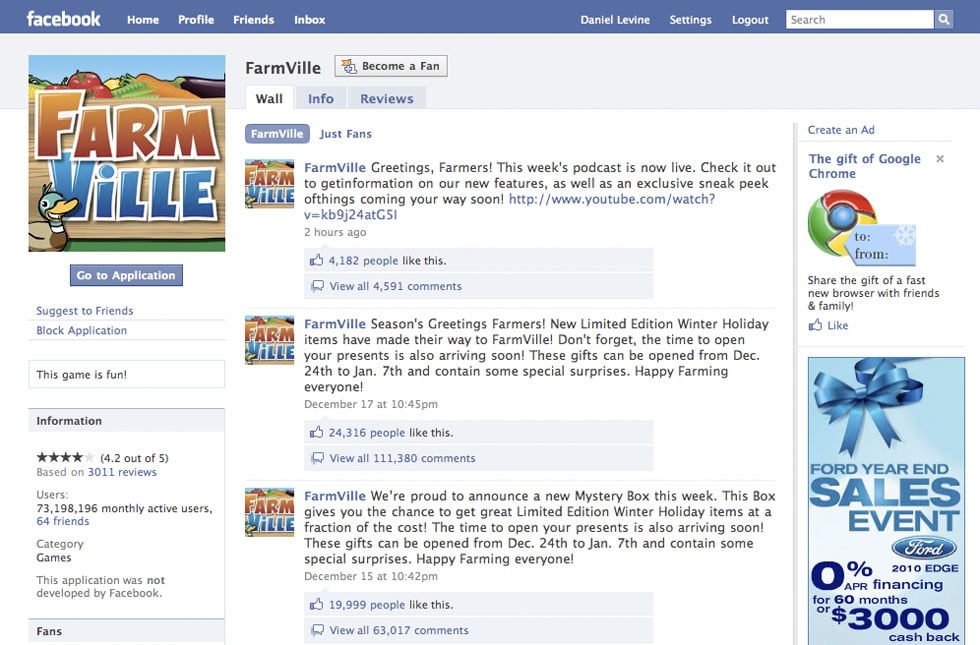The height and width of the screenshot is (645, 980).
Task: Click comment icon beside 4,591 comments
Action: coord(318,286)
